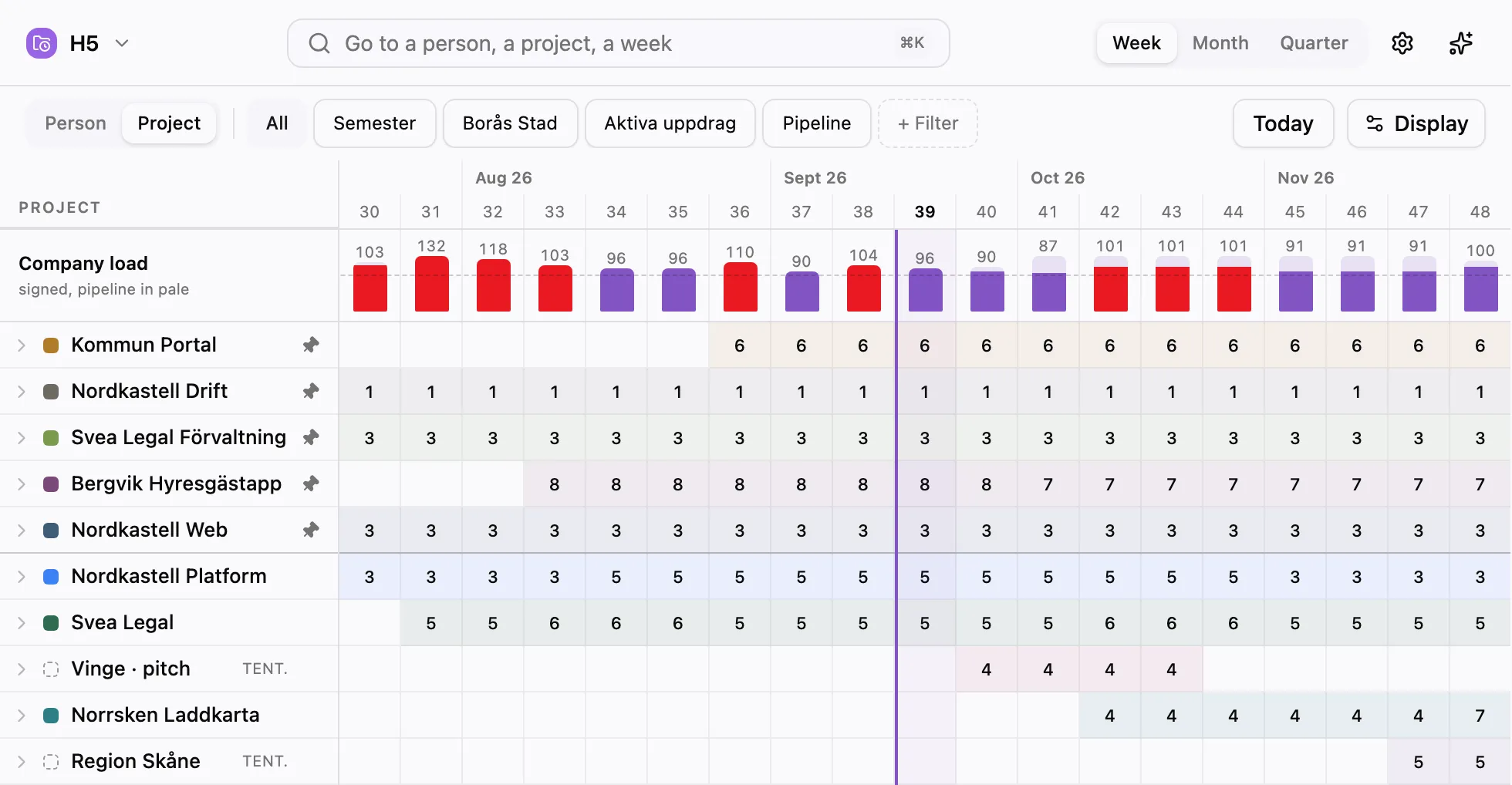
Task: Expand the Bergvik Hyresgästapp row
Action: (x=22, y=483)
